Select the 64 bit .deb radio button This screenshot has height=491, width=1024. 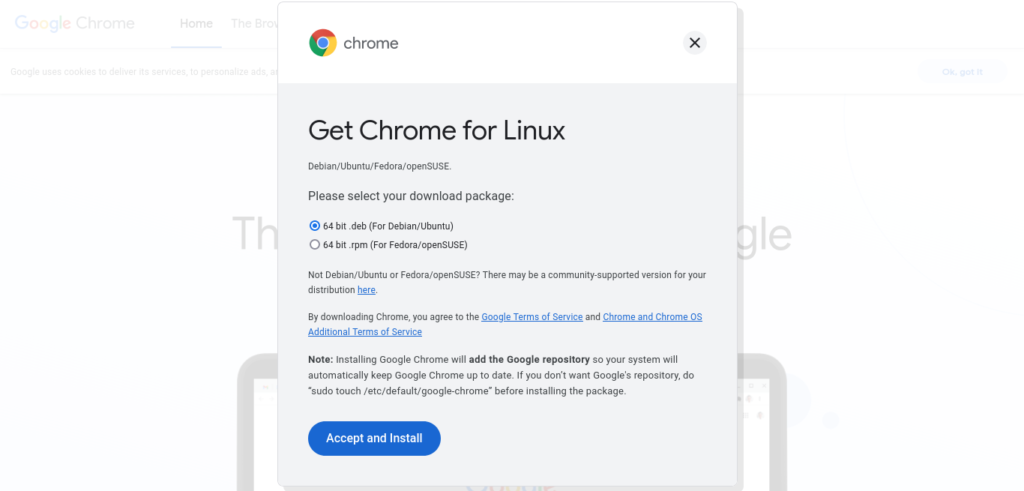[315, 226]
